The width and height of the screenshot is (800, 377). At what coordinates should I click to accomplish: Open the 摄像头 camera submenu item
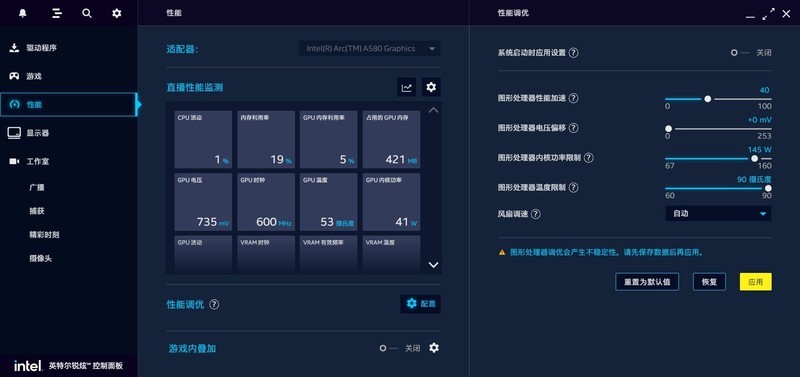pos(41,258)
